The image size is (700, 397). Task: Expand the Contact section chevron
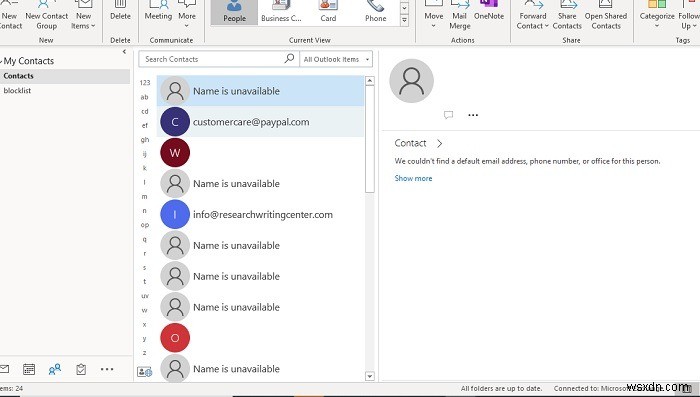[439, 143]
